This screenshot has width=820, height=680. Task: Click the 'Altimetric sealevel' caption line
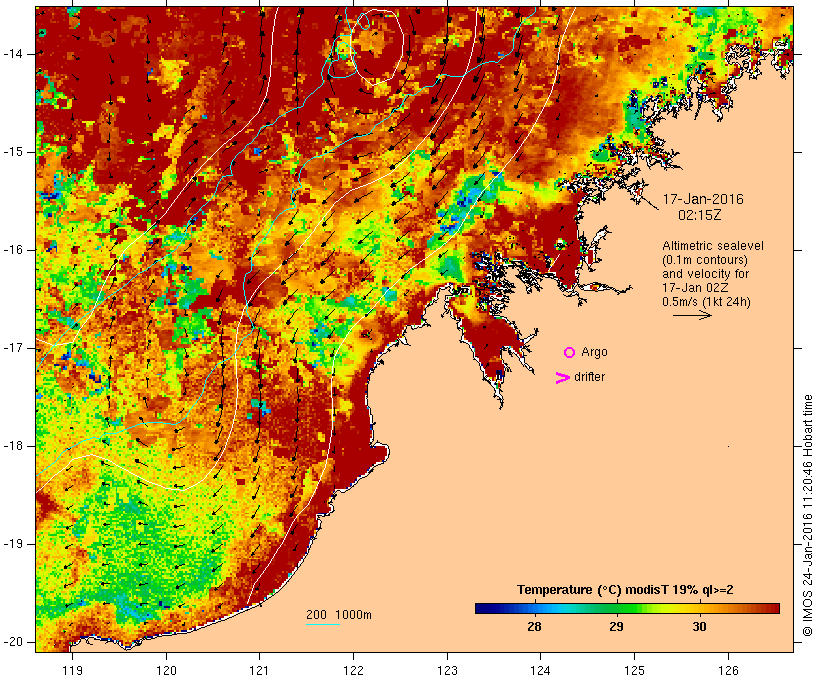point(713,246)
